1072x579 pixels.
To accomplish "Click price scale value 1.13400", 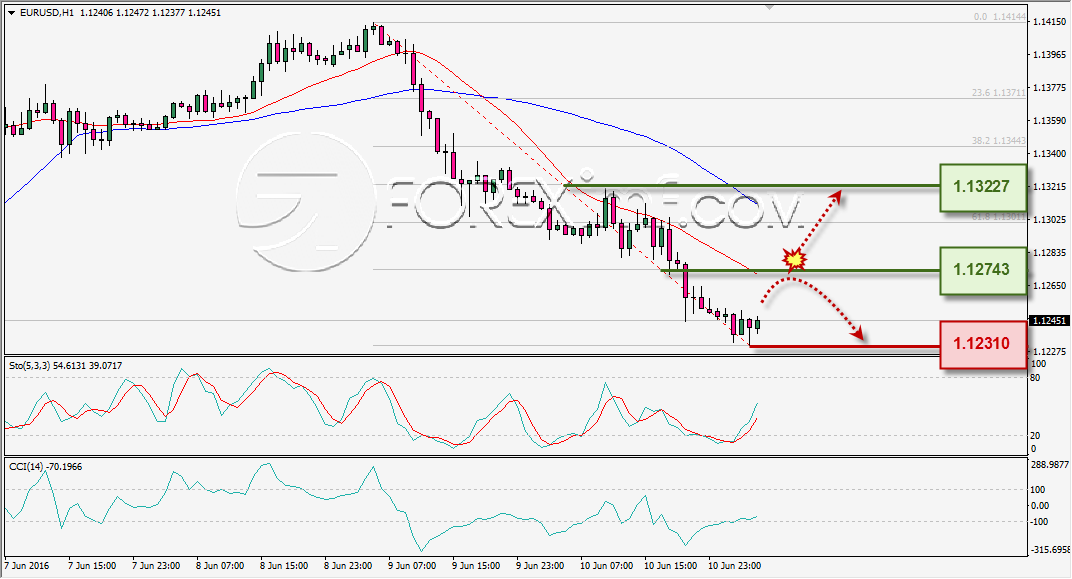I will tap(1049, 153).
